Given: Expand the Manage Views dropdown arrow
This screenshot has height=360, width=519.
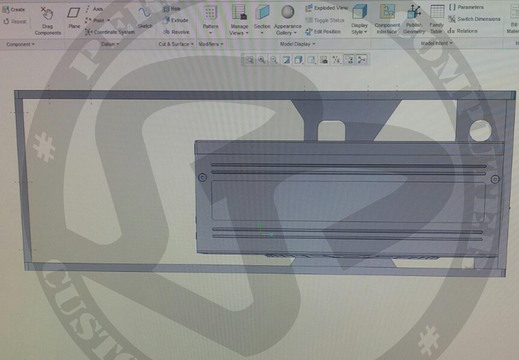Looking at the screenshot, I should [x=247, y=33].
